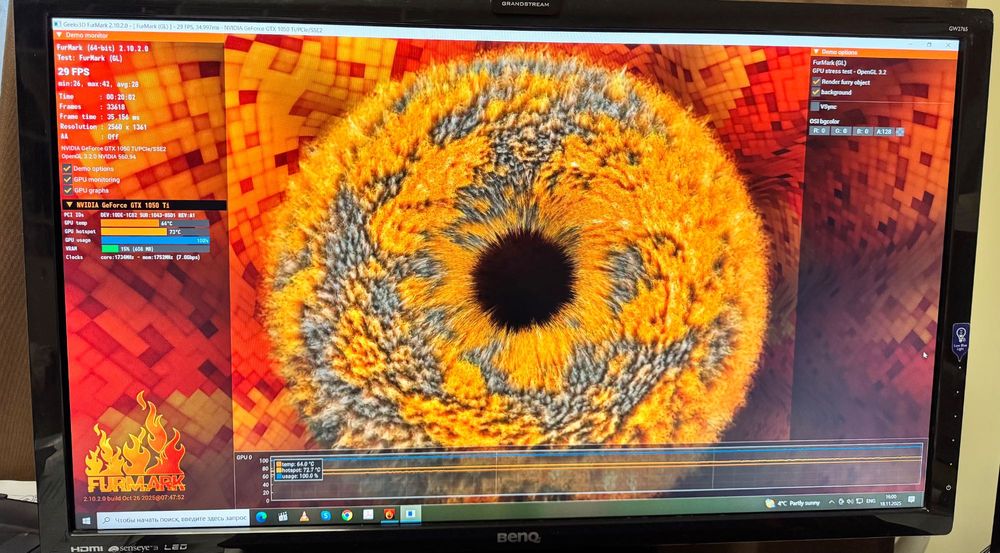Click the GPU temp 64°C bar

click(x=155, y=223)
